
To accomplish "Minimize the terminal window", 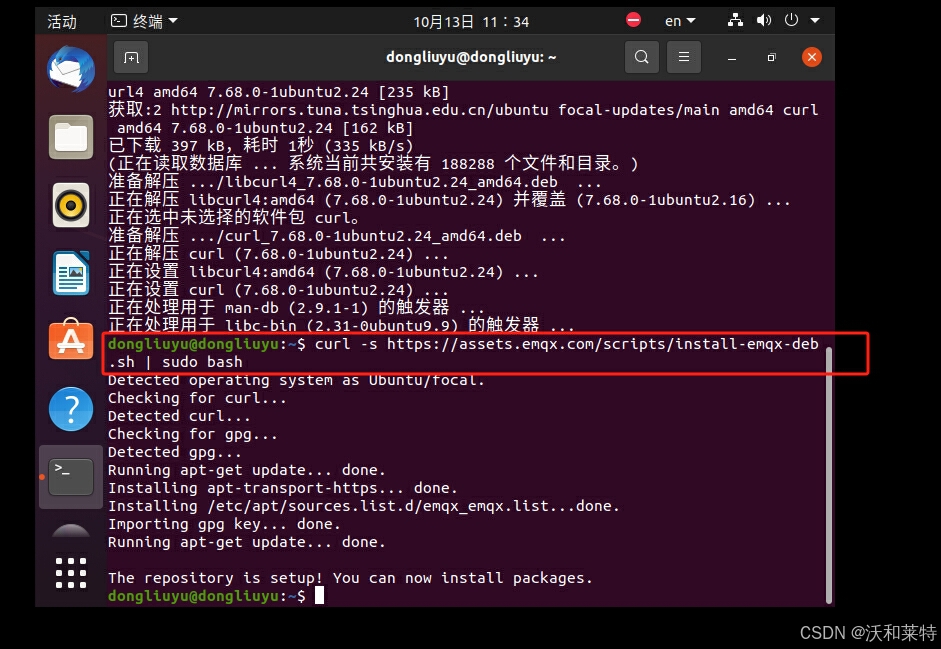I will (x=732, y=58).
